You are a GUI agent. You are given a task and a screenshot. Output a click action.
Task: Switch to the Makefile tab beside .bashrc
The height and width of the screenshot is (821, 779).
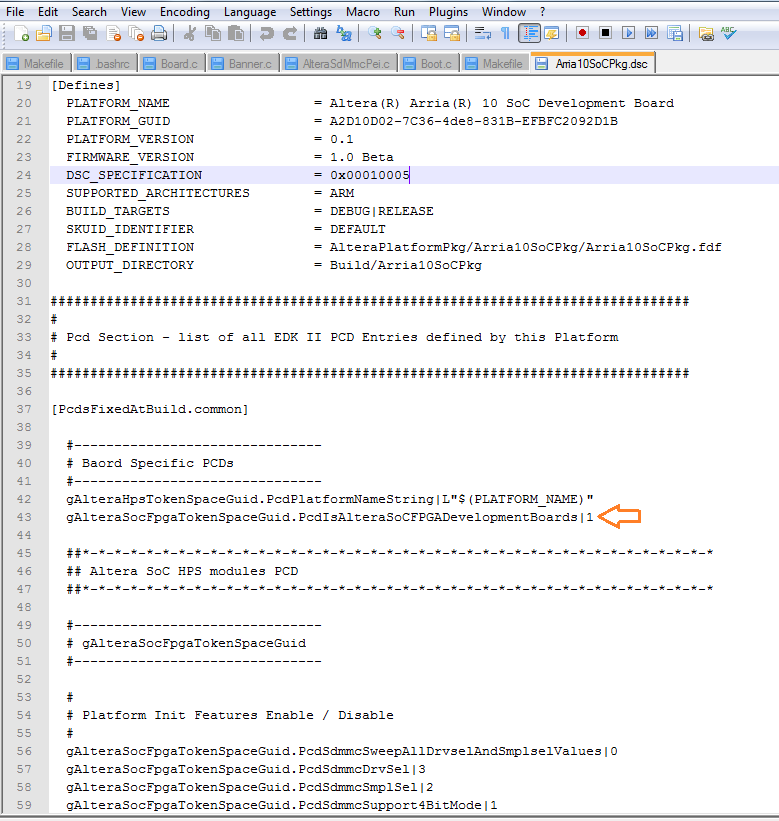click(37, 63)
